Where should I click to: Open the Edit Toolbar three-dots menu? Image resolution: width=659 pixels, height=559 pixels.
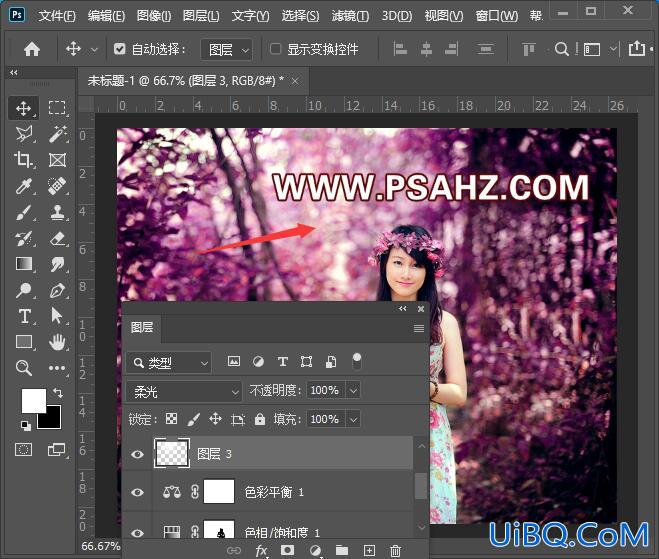pos(57,368)
